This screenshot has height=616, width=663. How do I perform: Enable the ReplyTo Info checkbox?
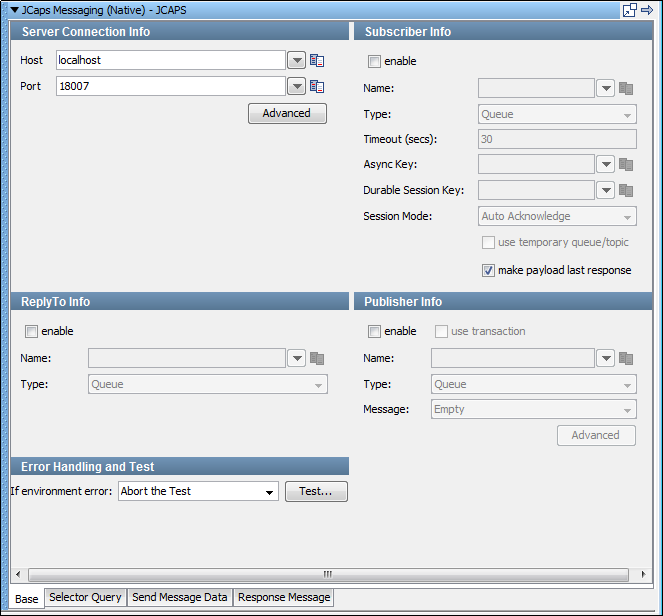(32, 331)
